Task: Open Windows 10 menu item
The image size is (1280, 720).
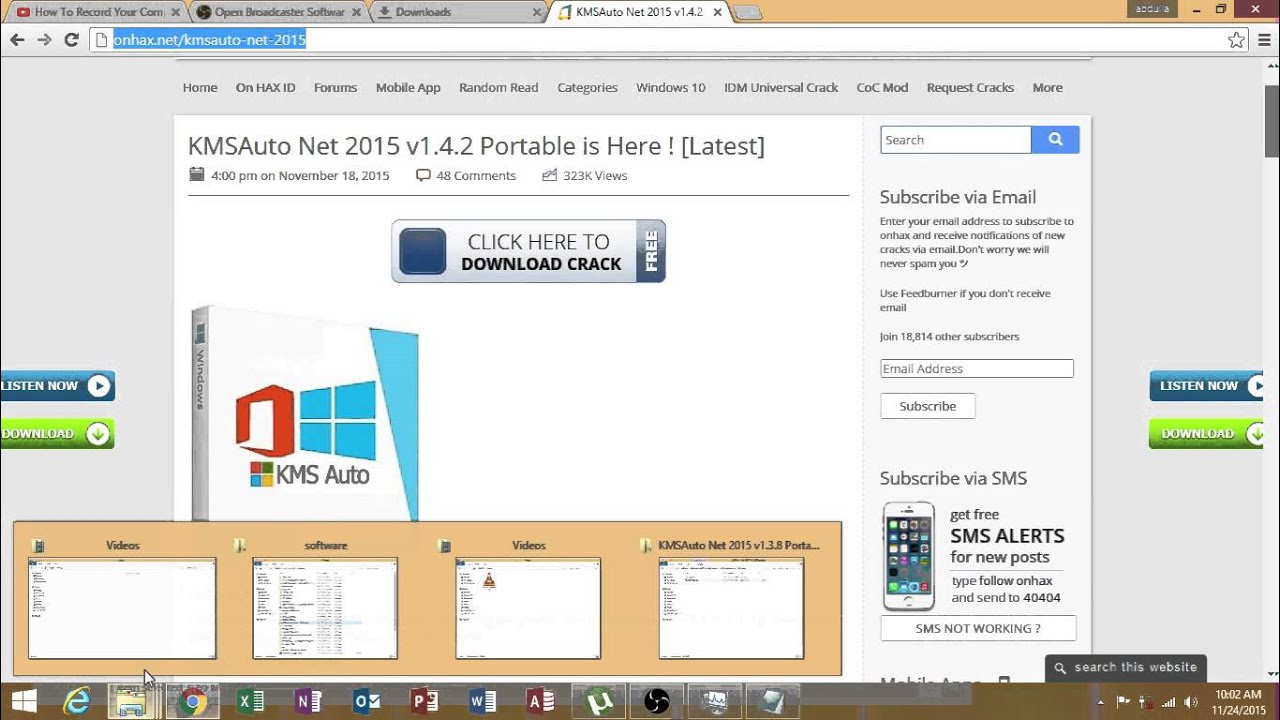Action: [x=671, y=87]
